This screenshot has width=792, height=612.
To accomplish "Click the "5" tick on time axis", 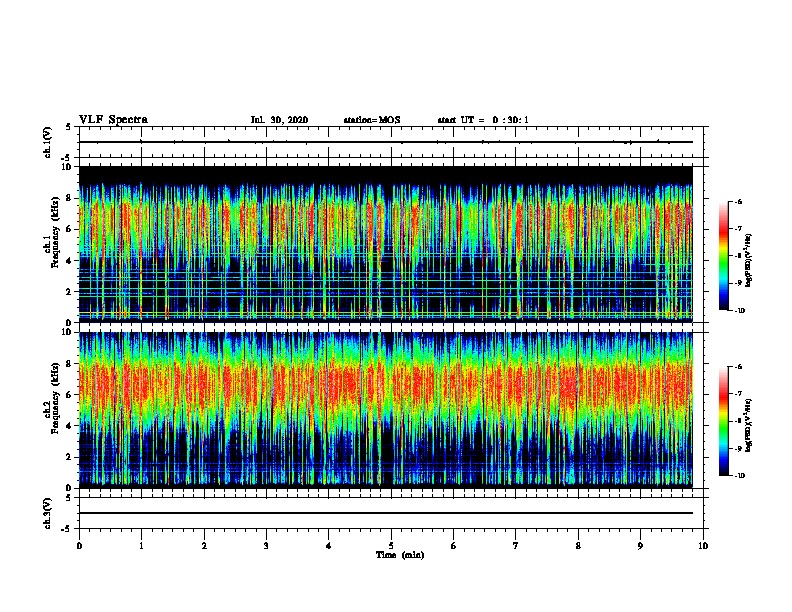I will pos(391,546).
